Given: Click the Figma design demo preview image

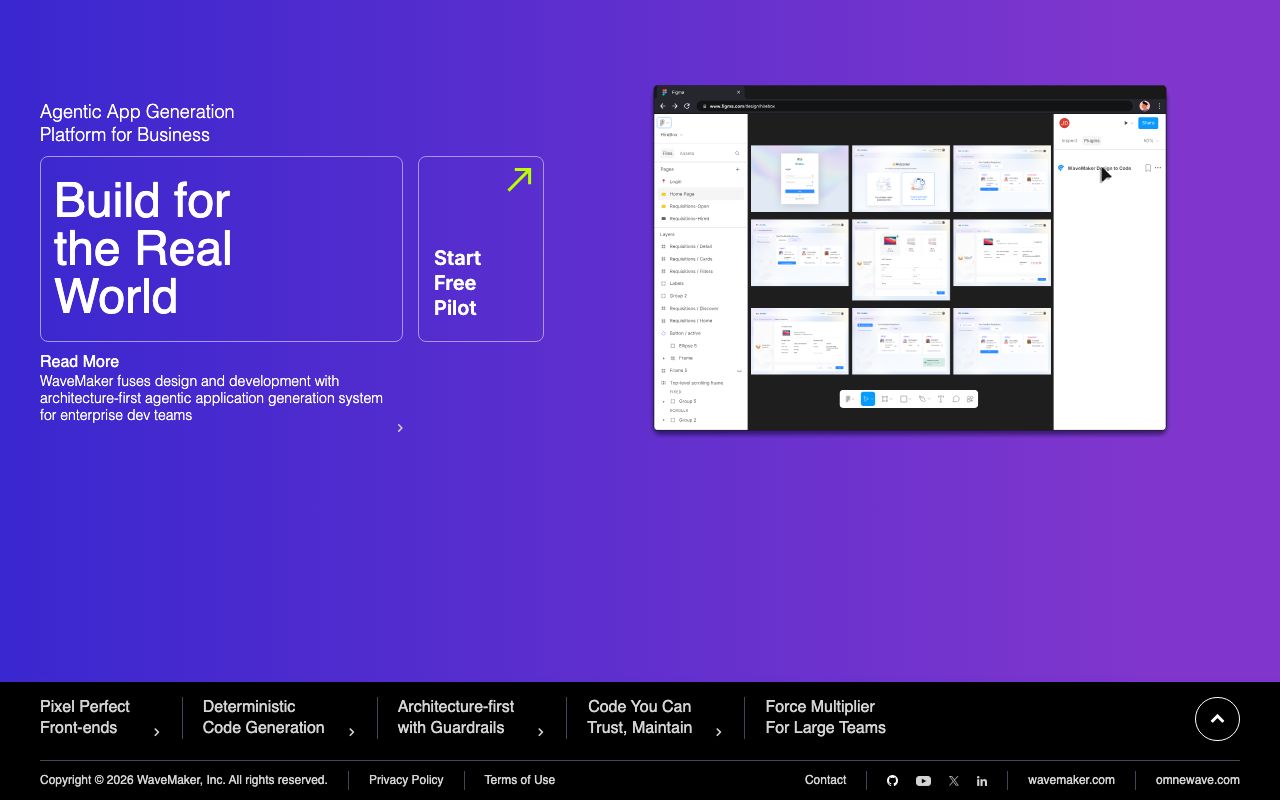Looking at the screenshot, I should [910, 258].
